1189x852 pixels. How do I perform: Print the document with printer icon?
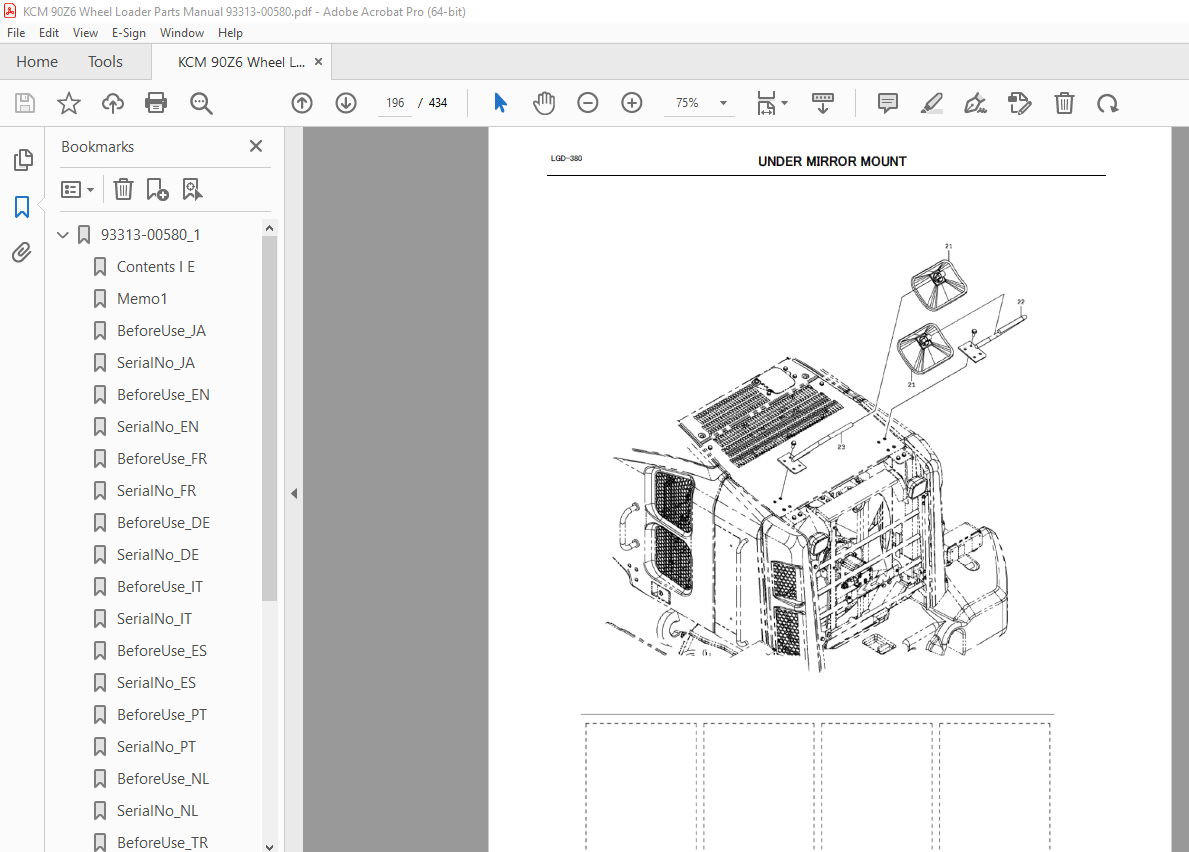[x=156, y=103]
